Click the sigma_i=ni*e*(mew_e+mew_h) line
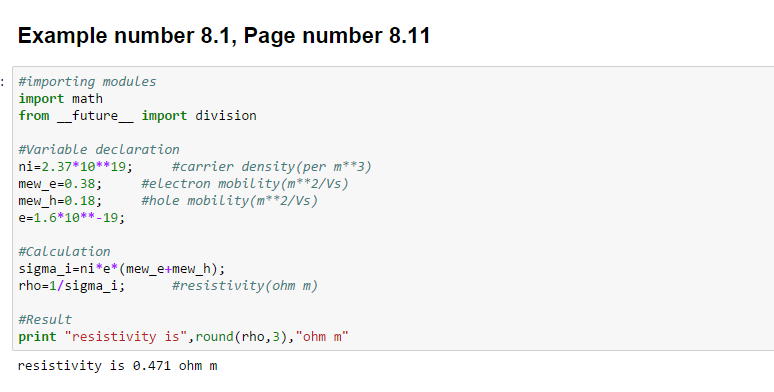Viewport: 774px width, 392px height. point(122,269)
